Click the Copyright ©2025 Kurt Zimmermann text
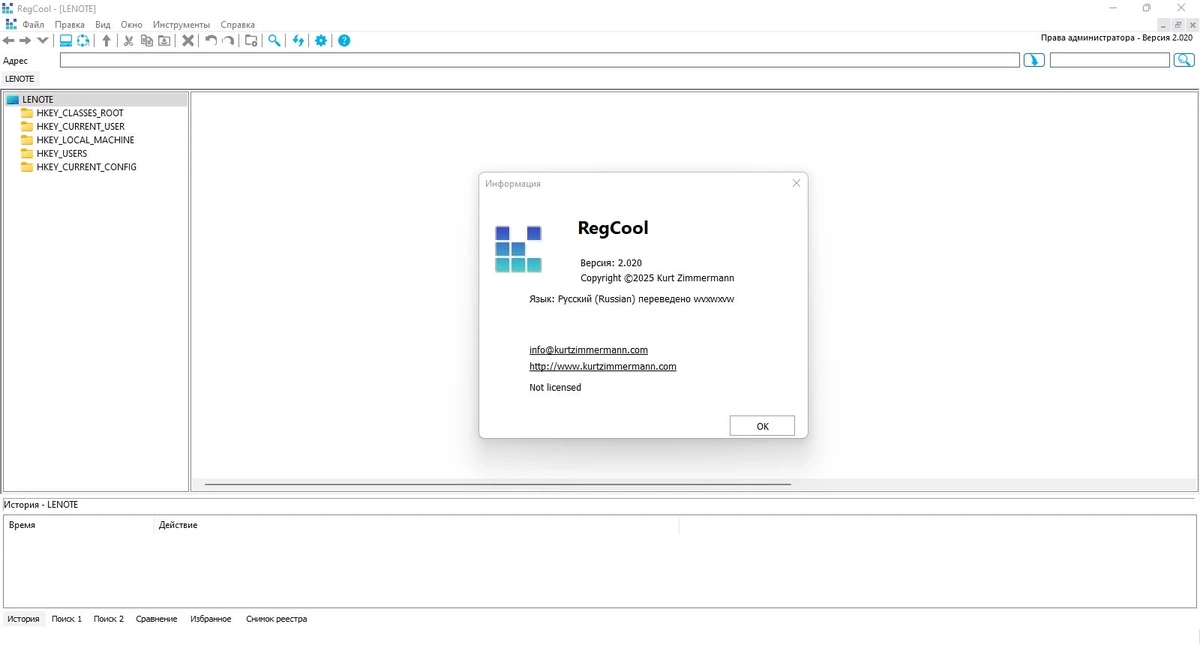 [x=657, y=279]
